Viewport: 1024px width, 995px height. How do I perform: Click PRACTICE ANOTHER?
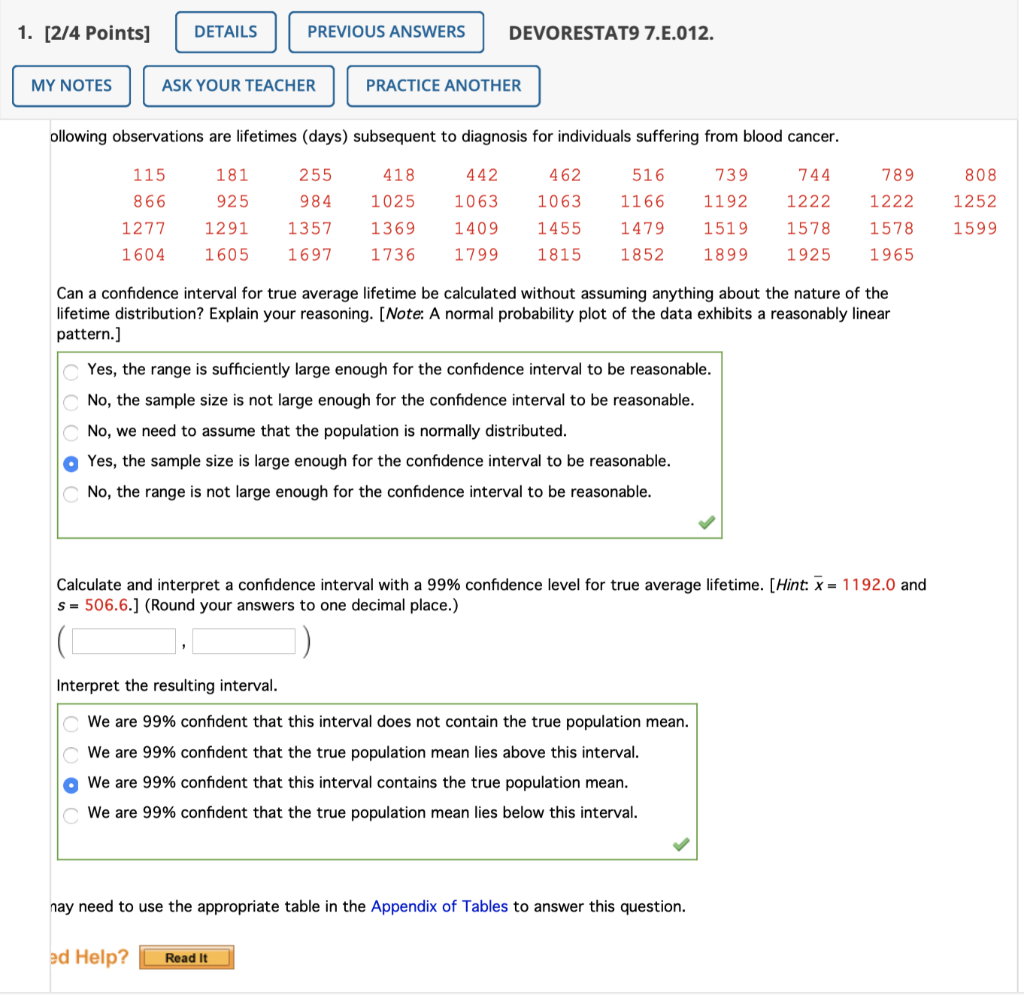point(443,86)
